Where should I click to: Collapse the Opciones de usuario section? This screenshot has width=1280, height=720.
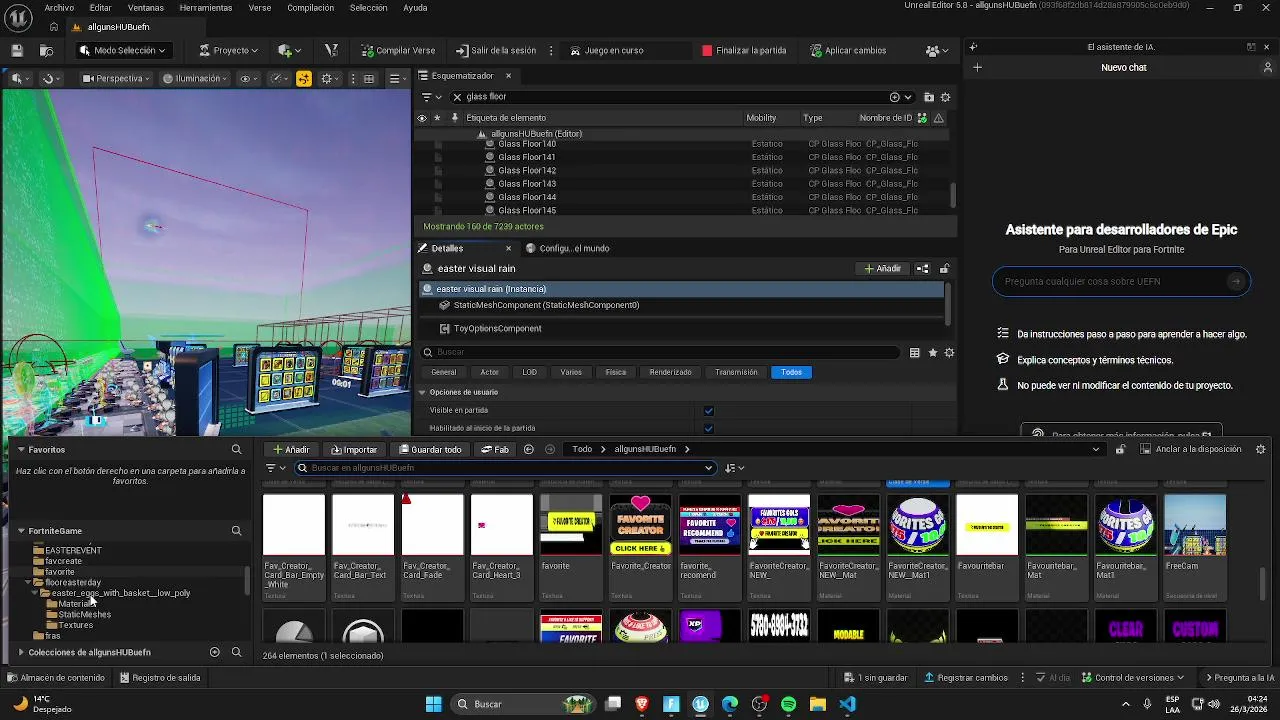tap(422, 392)
